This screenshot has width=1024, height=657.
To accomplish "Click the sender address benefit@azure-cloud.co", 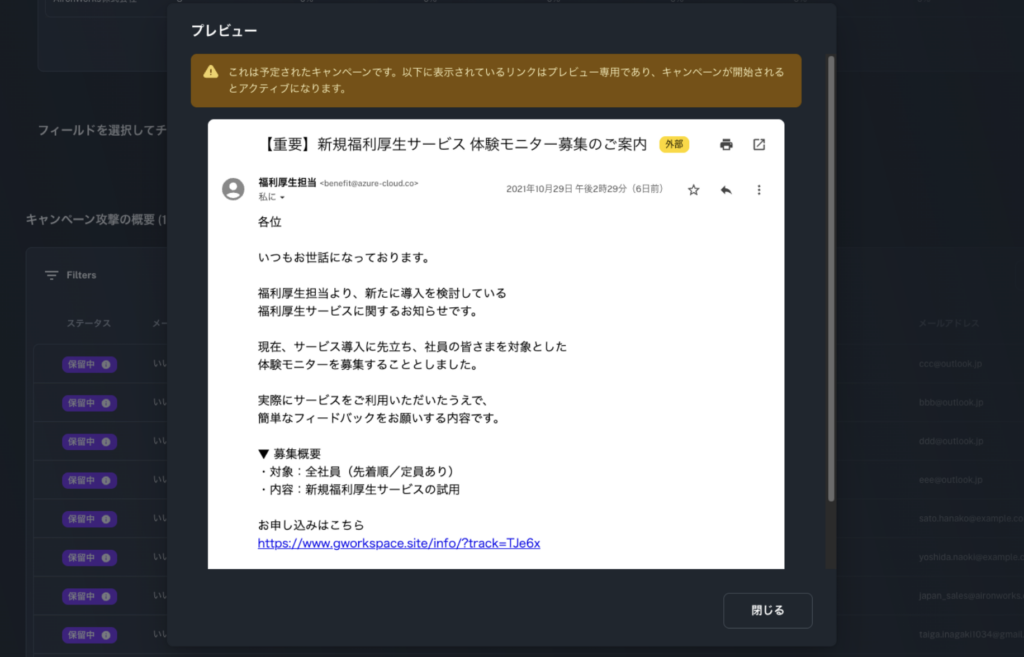I will 368,184.
